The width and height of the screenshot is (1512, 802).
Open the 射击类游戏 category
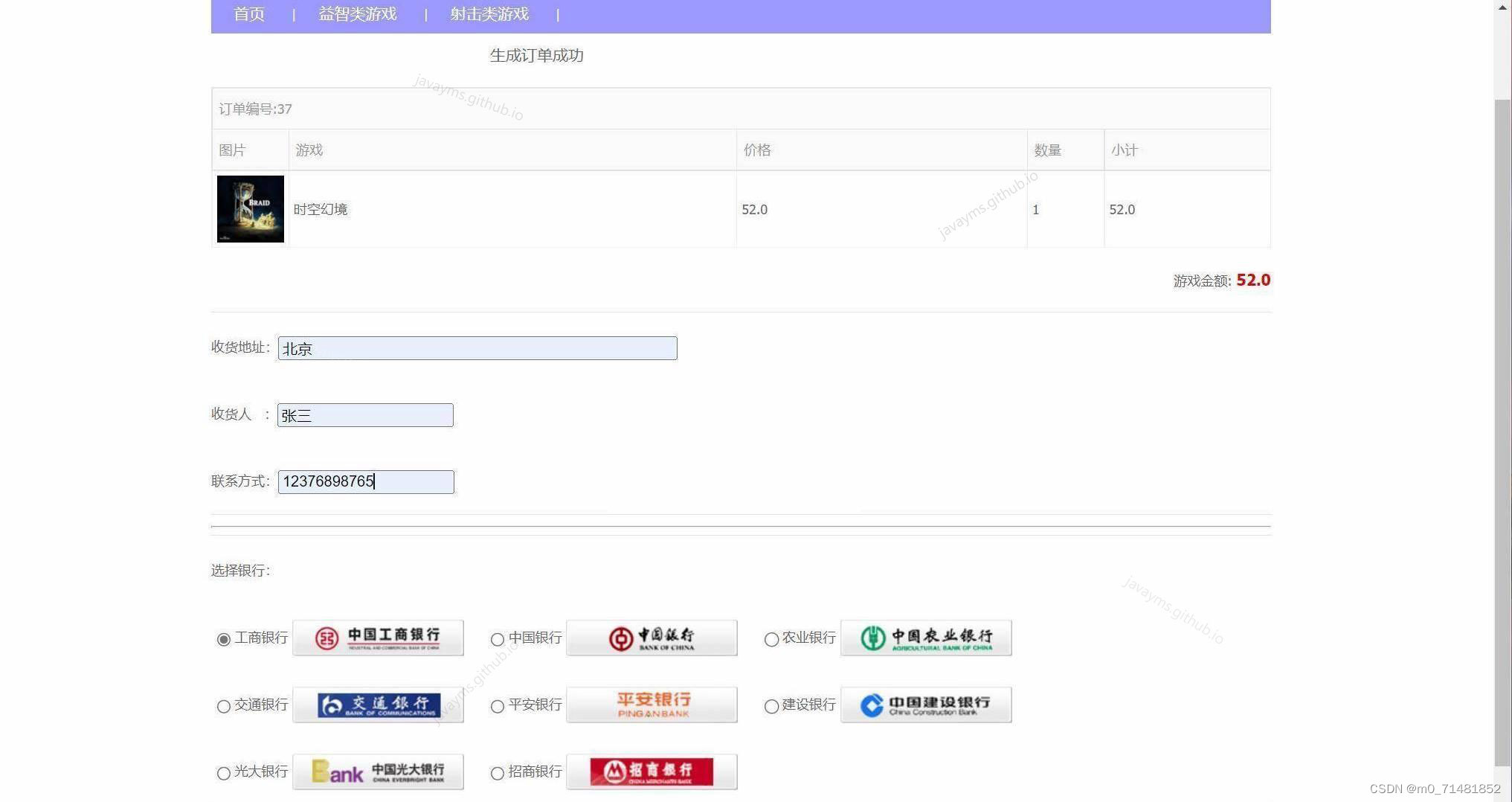[489, 14]
